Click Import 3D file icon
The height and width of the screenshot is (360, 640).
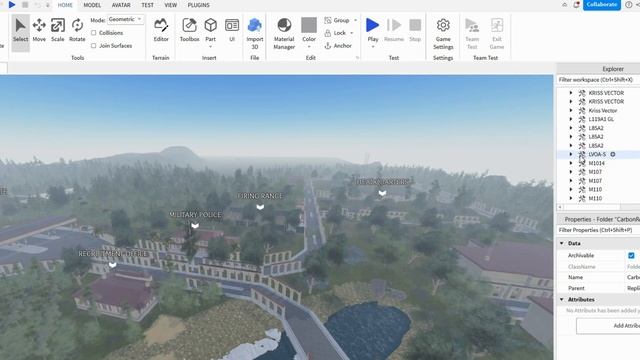pyautogui.click(x=255, y=25)
